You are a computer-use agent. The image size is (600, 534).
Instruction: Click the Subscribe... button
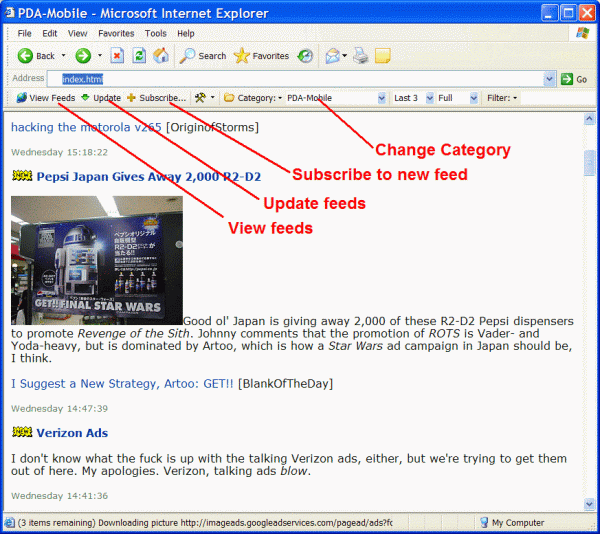(157, 98)
